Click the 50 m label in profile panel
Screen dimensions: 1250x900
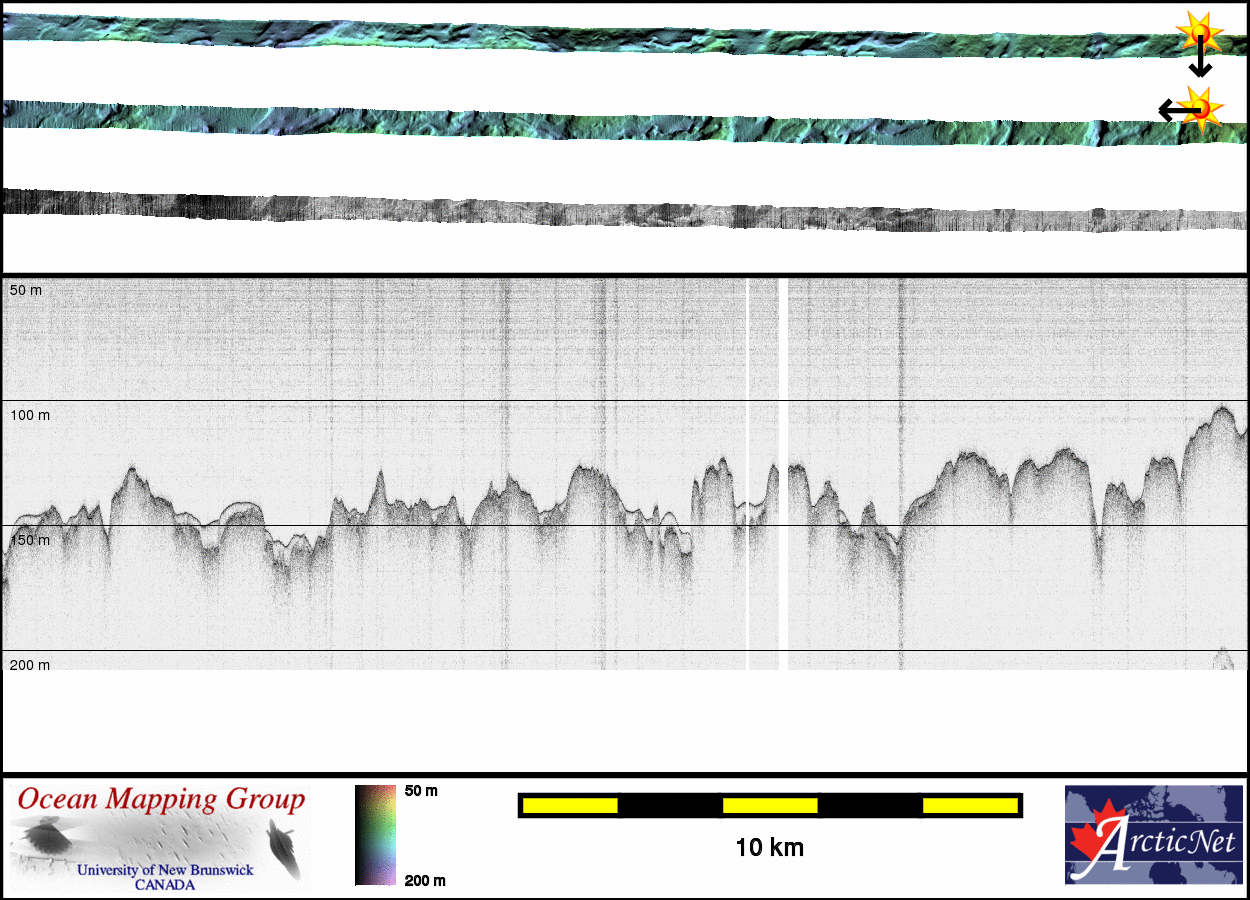pos(26,290)
